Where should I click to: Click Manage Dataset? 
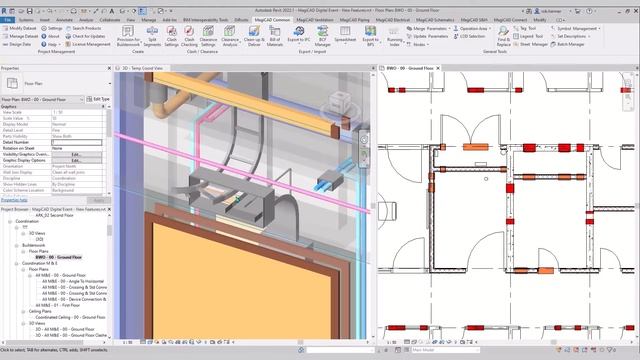(20, 36)
